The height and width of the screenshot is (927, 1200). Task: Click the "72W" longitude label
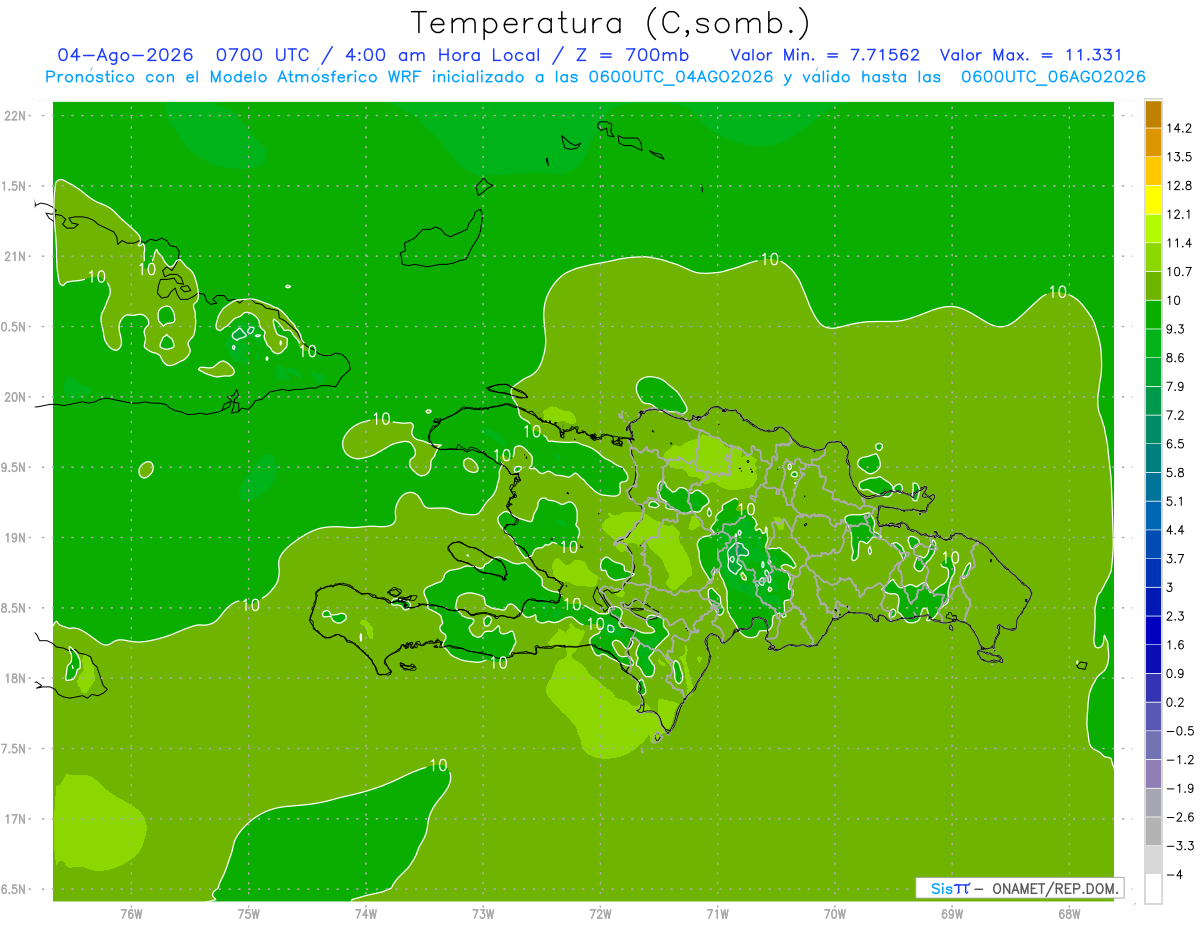pos(601,915)
